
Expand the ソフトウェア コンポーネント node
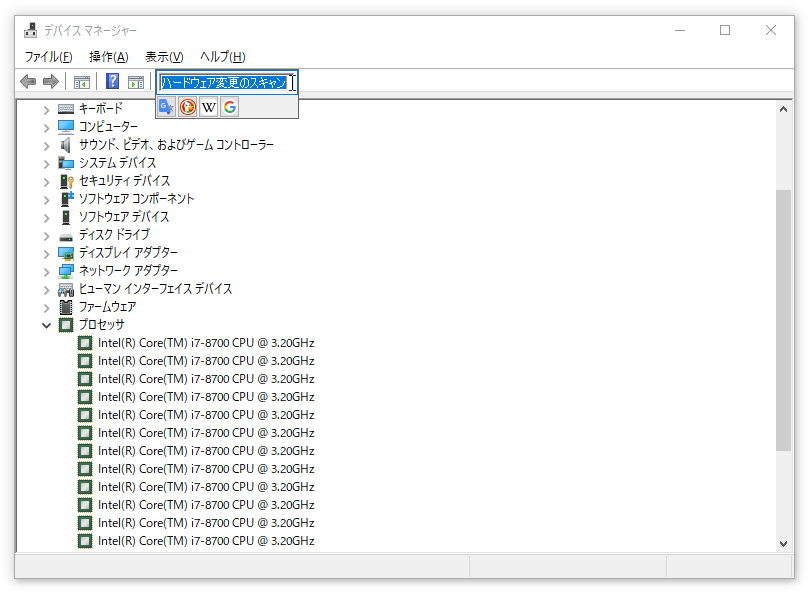click(46, 200)
